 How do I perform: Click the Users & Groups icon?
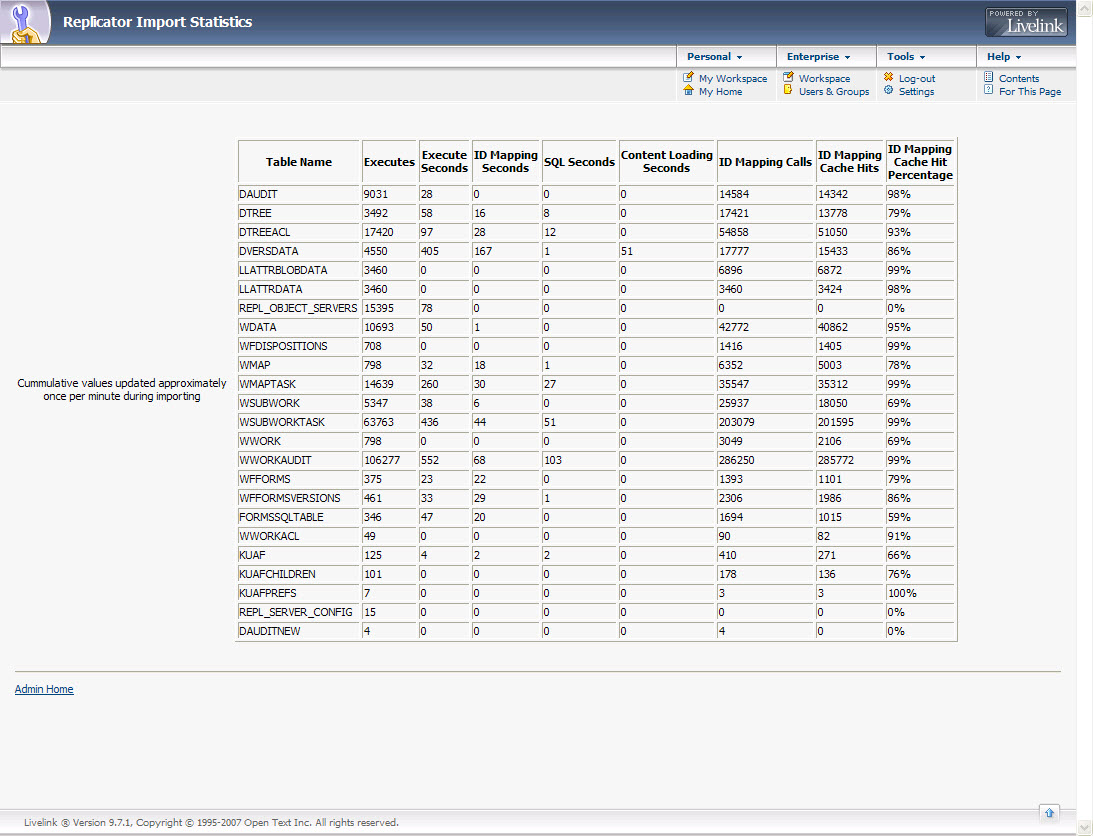(x=788, y=91)
